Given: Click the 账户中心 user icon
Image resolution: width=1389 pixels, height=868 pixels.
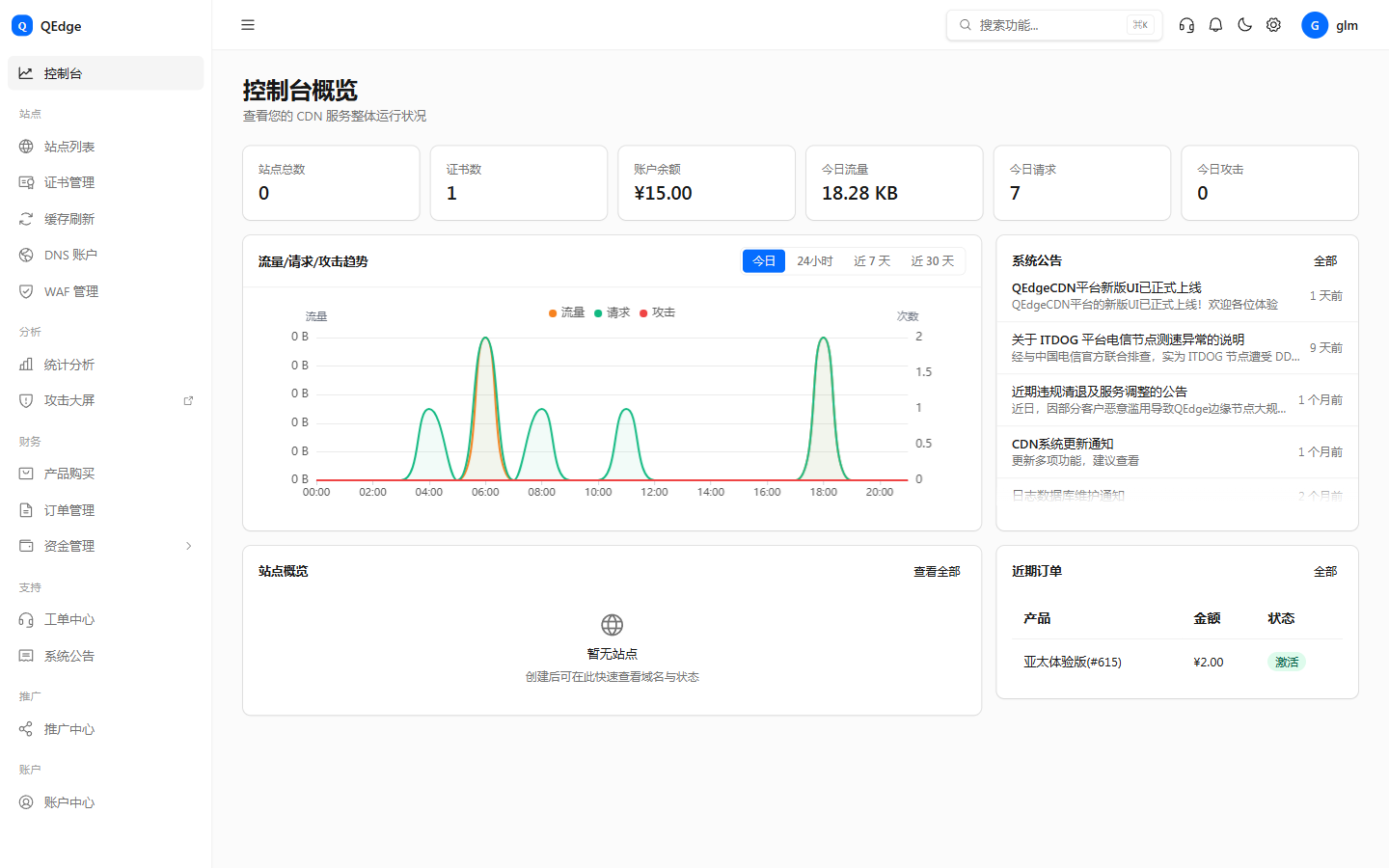Looking at the screenshot, I should tap(26, 802).
